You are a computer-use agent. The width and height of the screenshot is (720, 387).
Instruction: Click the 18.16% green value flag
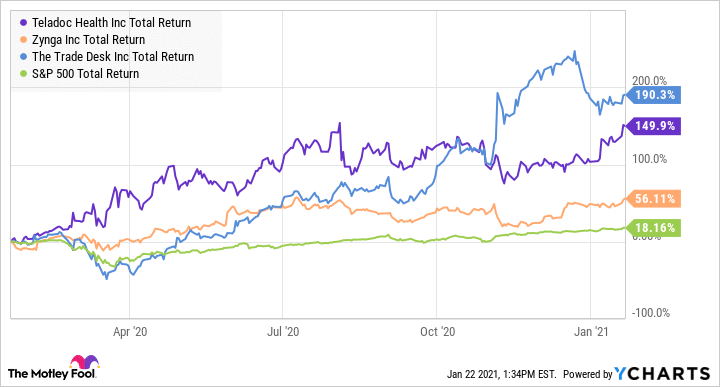653,228
